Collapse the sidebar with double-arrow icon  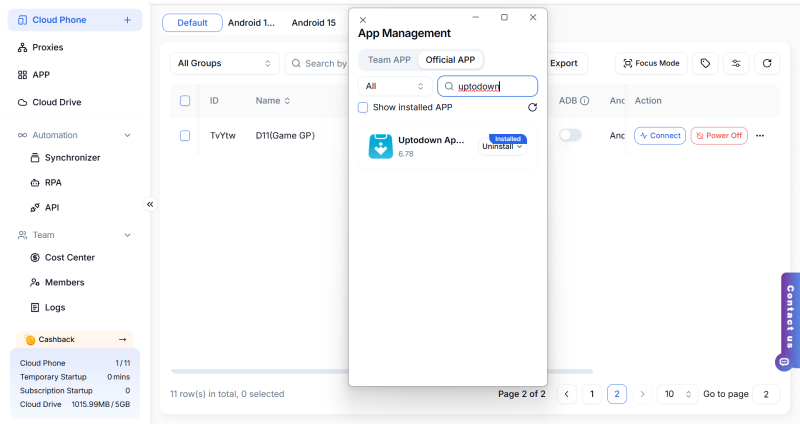pos(150,204)
